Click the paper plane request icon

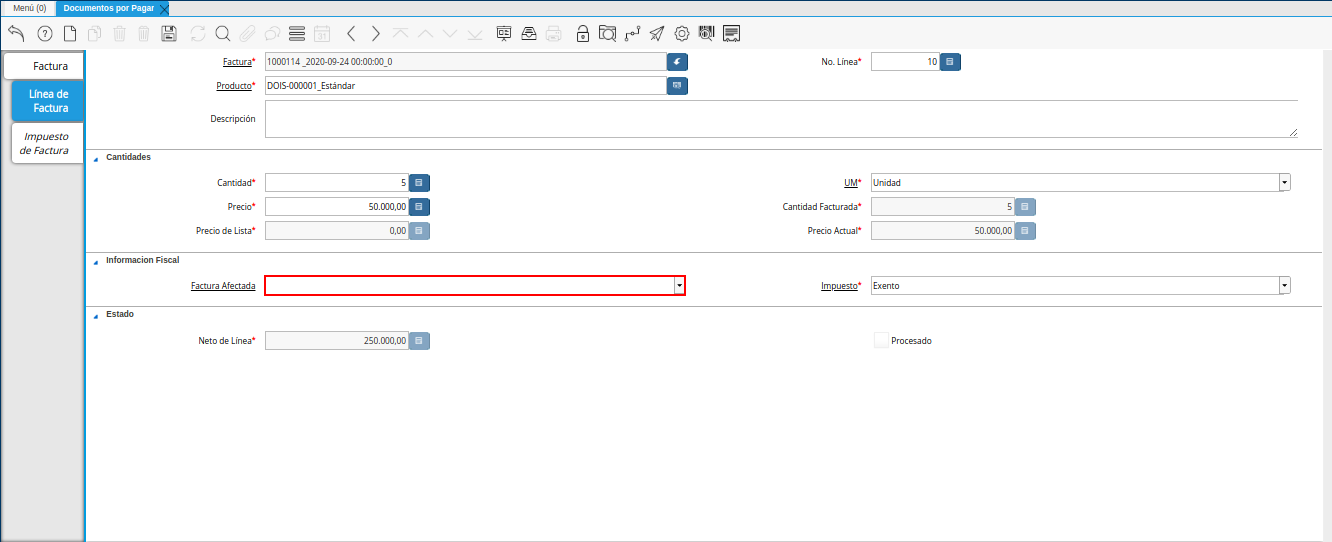coord(657,33)
